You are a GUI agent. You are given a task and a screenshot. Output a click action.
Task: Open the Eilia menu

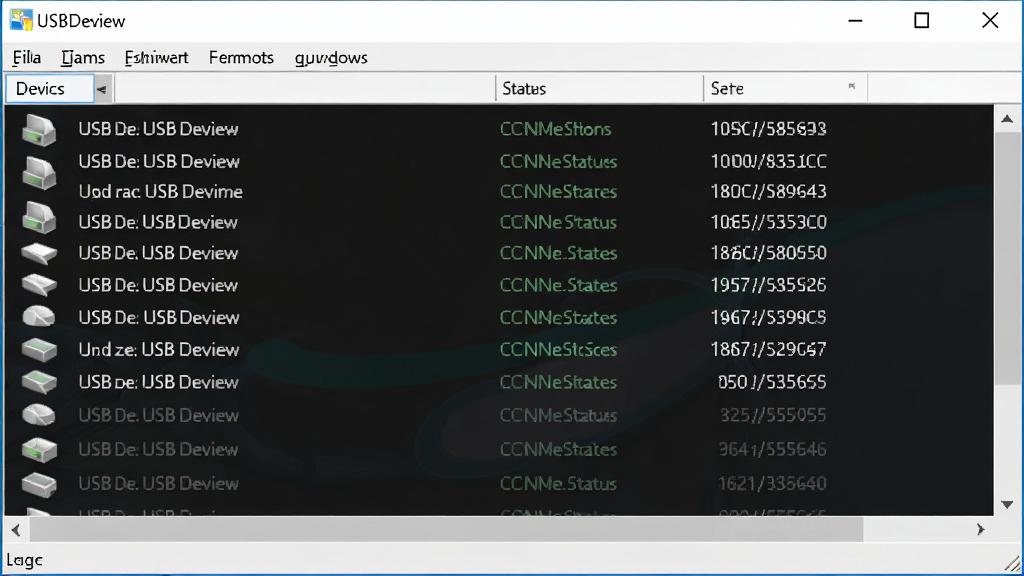pyautogui.click(x=27, y=57)
